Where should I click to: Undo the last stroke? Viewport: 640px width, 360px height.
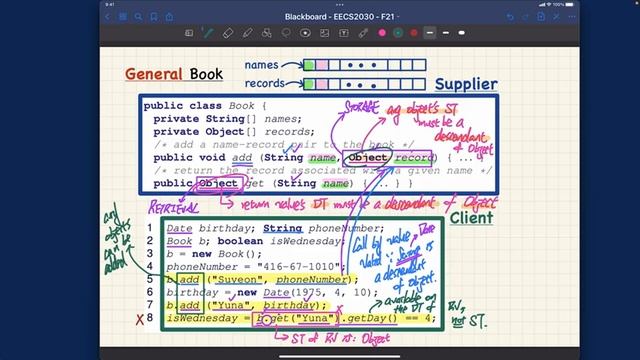pyautogui.click(x=510, y=17)
